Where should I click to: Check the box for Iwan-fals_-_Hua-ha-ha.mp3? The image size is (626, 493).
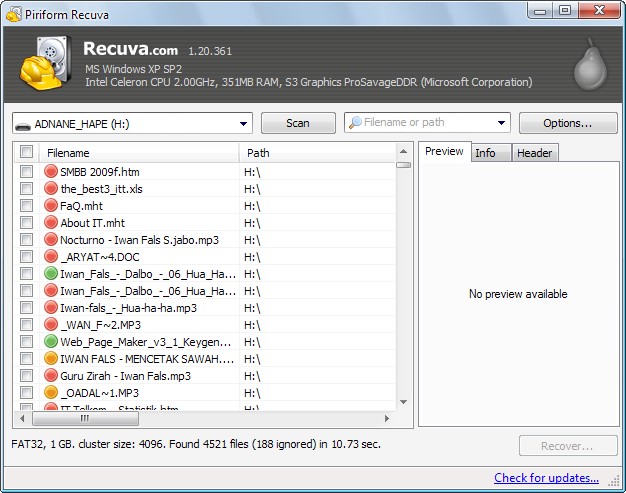[x=26, y=308]
